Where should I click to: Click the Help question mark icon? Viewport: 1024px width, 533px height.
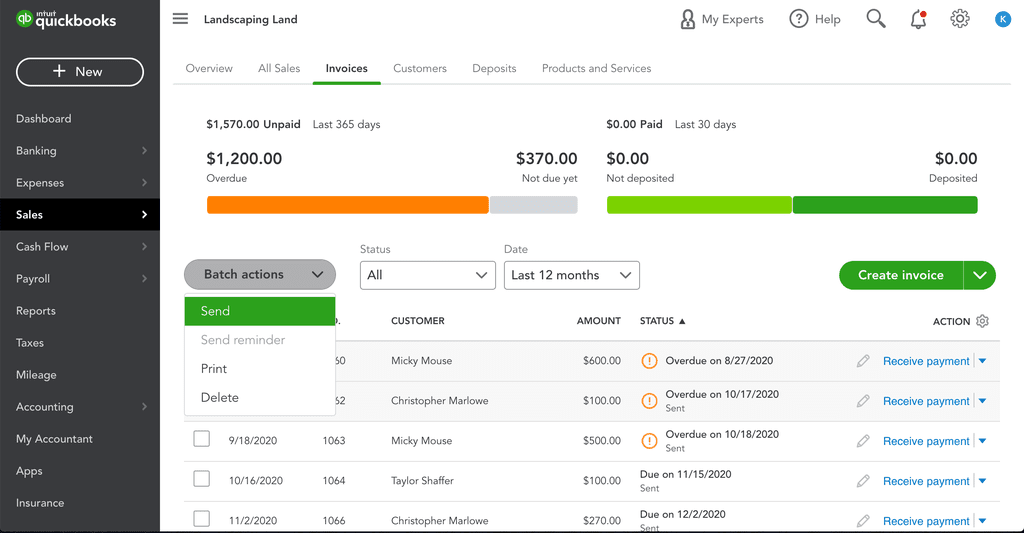coord(799,19)
